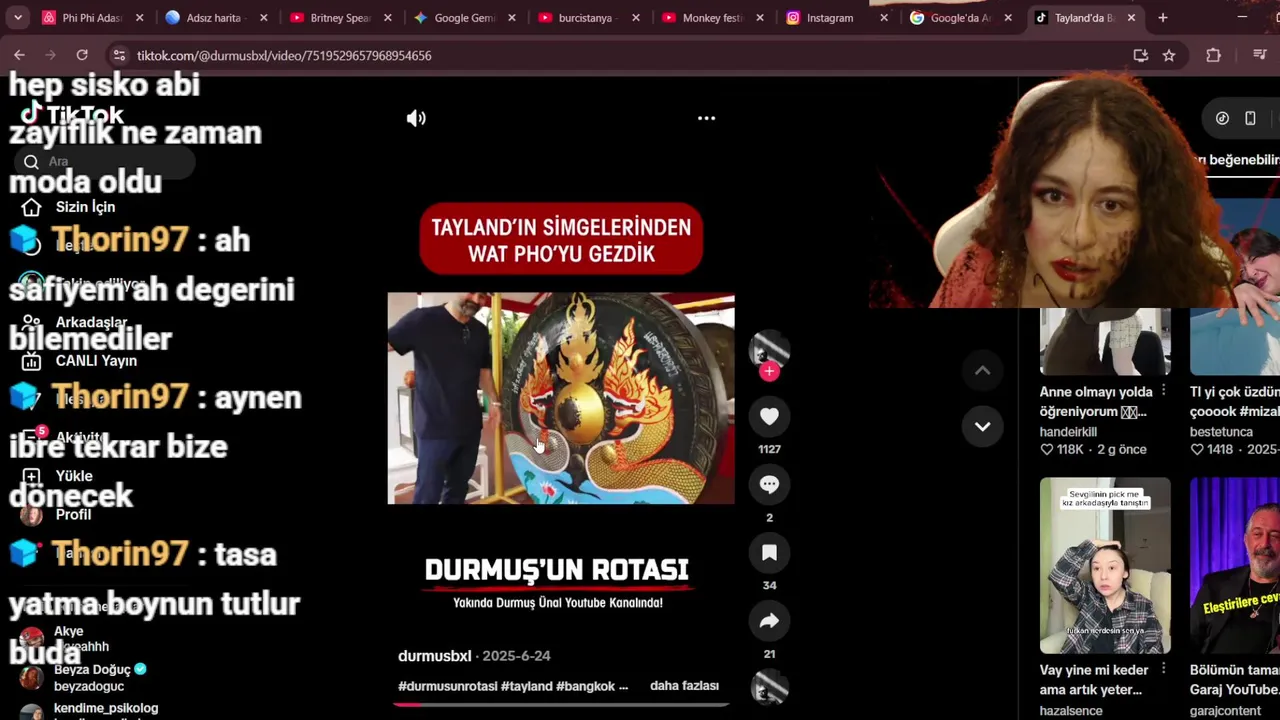Expand description with 'daha fazlası'
Screen dimensions: 1280x720
(684, 686)
